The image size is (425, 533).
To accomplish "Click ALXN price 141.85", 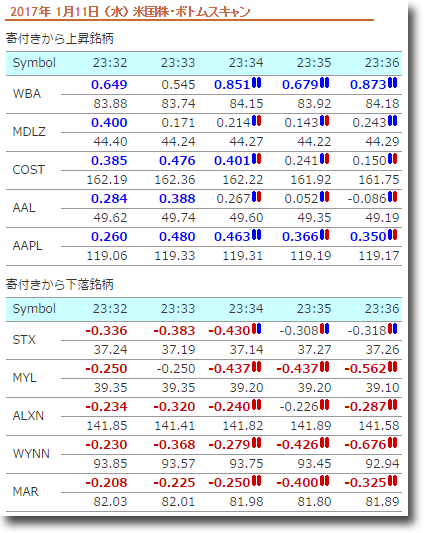I will (107, 426).
